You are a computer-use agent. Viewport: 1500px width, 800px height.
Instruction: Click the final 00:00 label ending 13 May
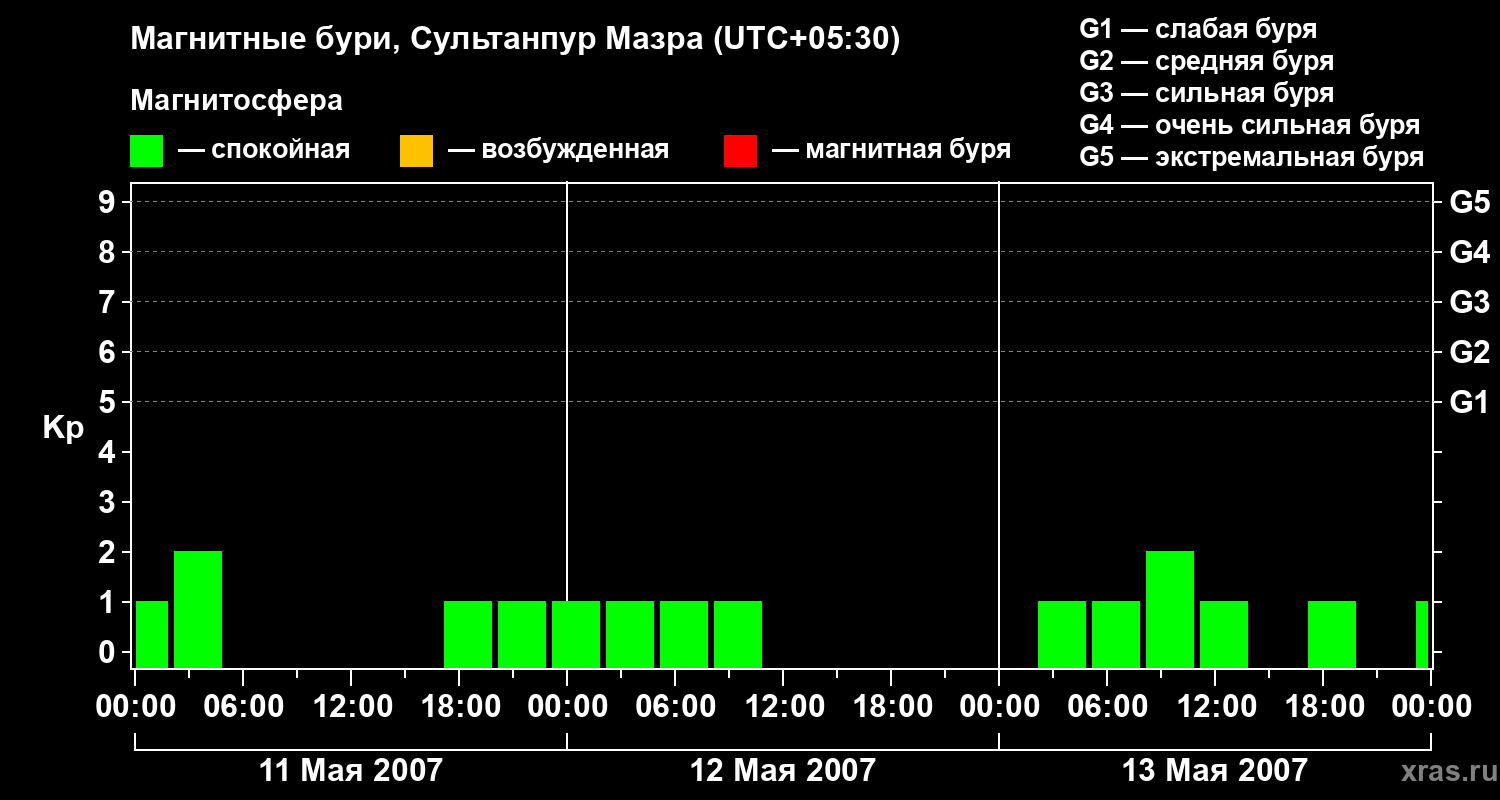click(x=1431, y=707)
